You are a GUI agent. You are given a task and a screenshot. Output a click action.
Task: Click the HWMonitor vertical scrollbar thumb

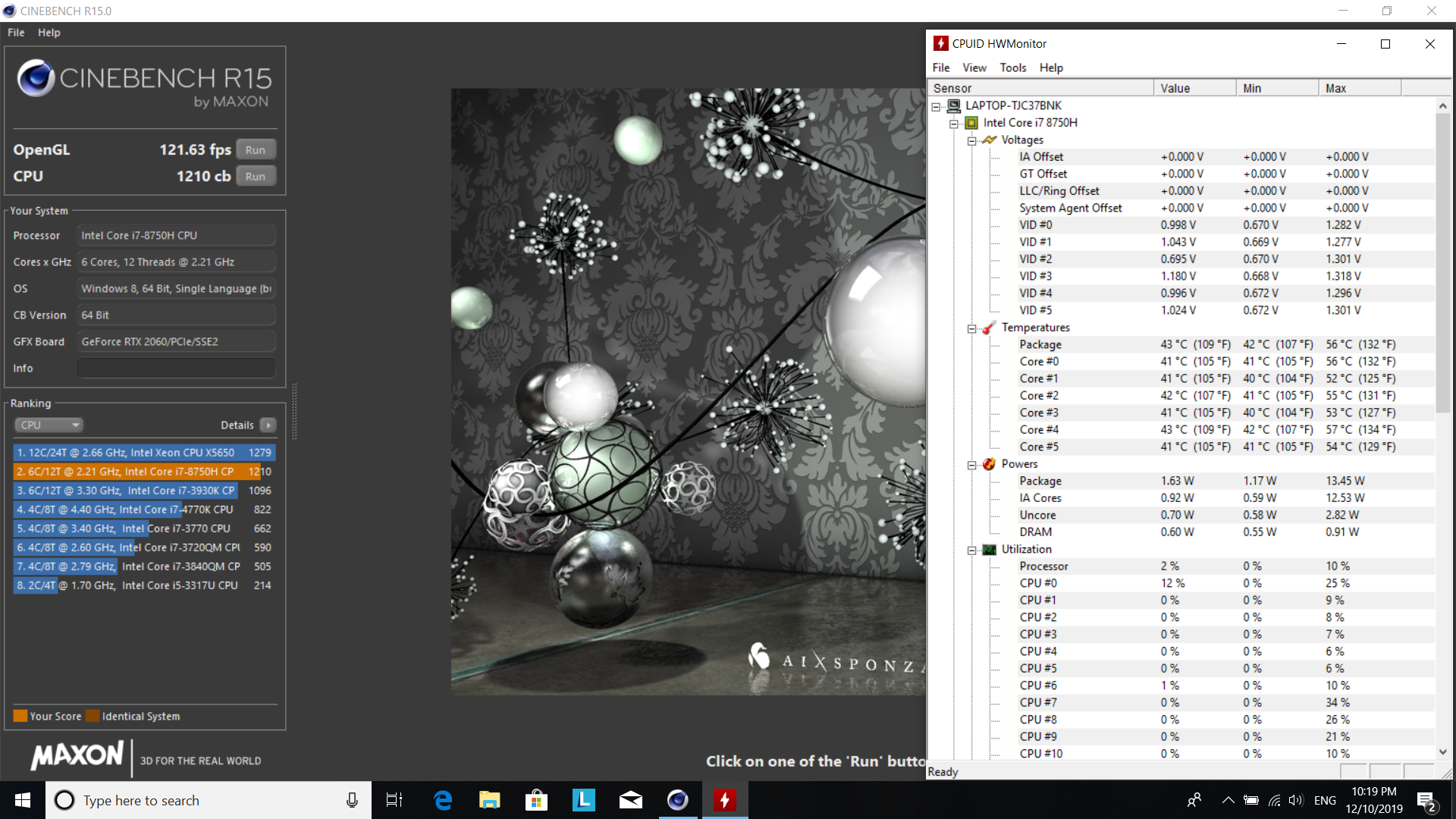(x=1443, y=262)
